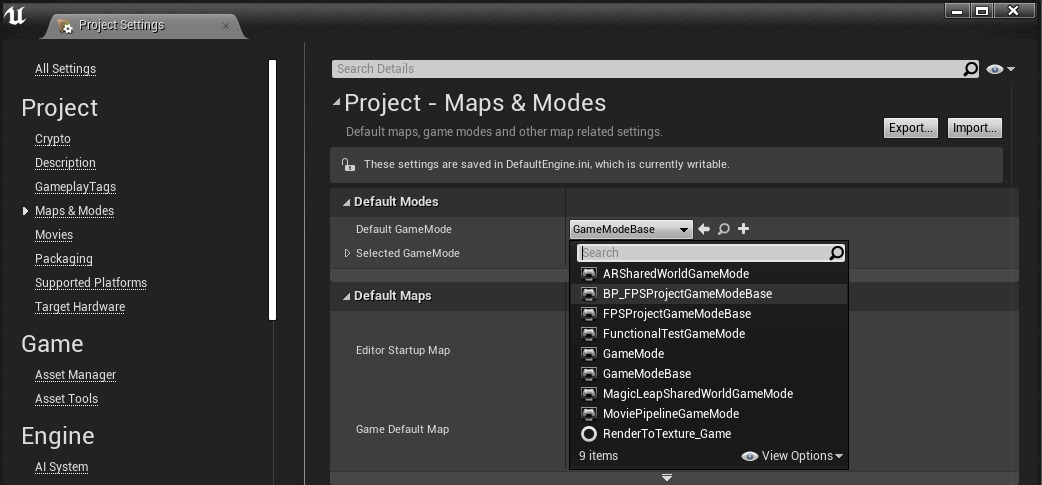1042x485 pixels.
Task: Open the eye view options menu
Action: point(1001,69)
